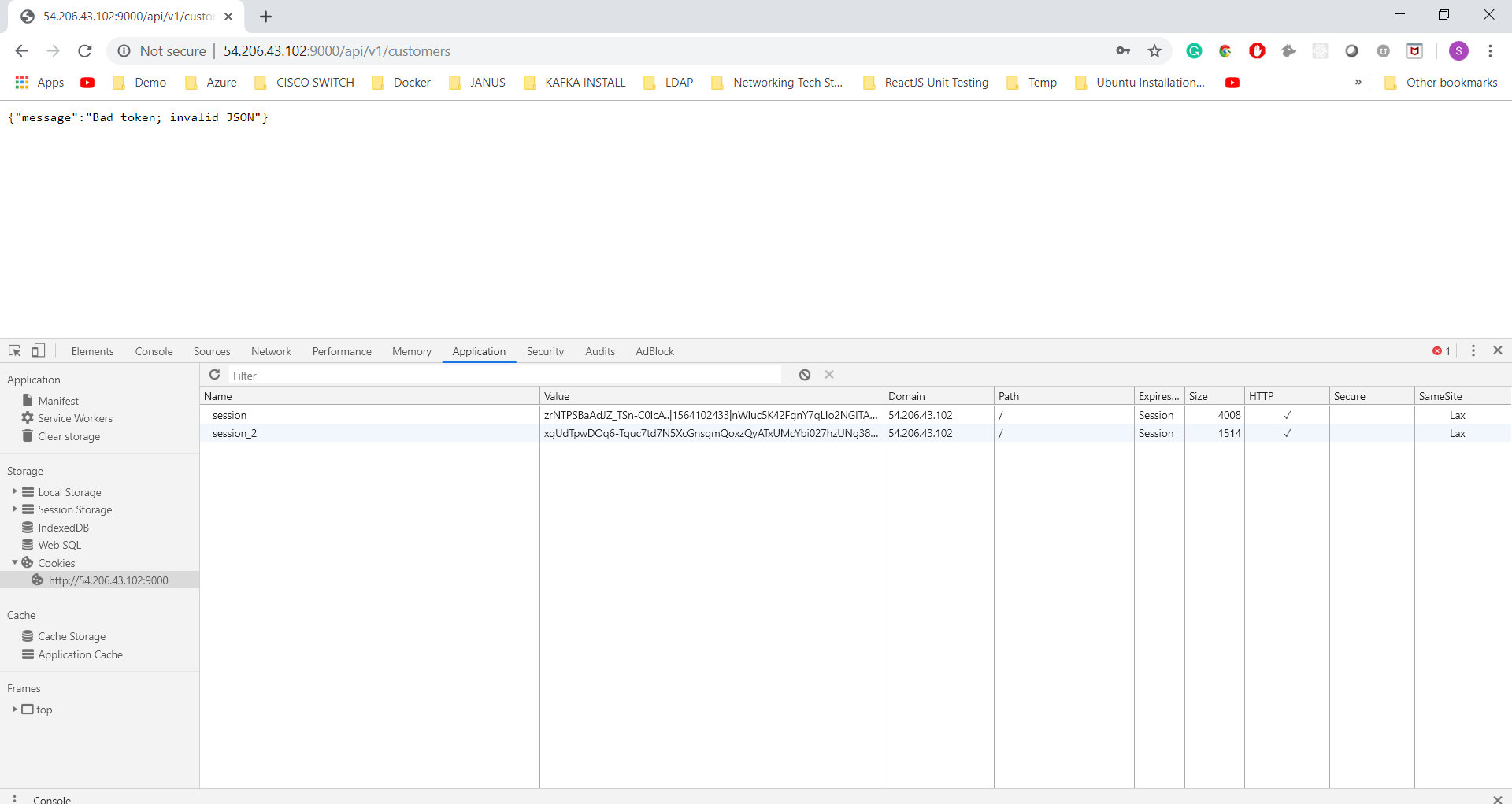Image resolution: width=1512 pixels, height=804 pixels.
Task: Open the Audits tab
Action: [600, 351]
